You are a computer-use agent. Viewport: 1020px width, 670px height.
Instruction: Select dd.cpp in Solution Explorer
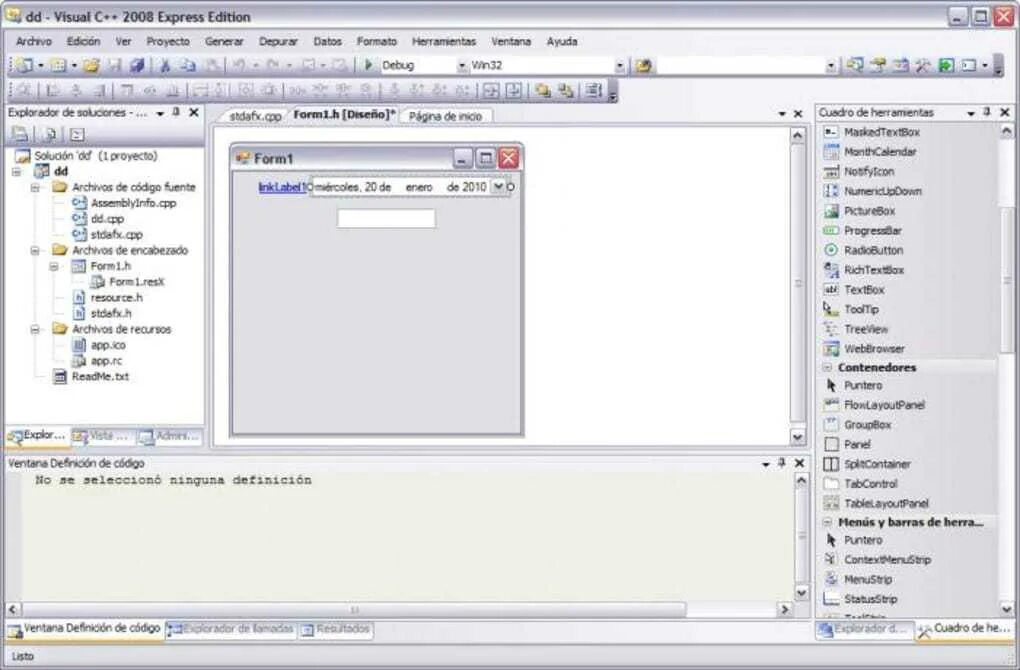click(x=107, y=219)
